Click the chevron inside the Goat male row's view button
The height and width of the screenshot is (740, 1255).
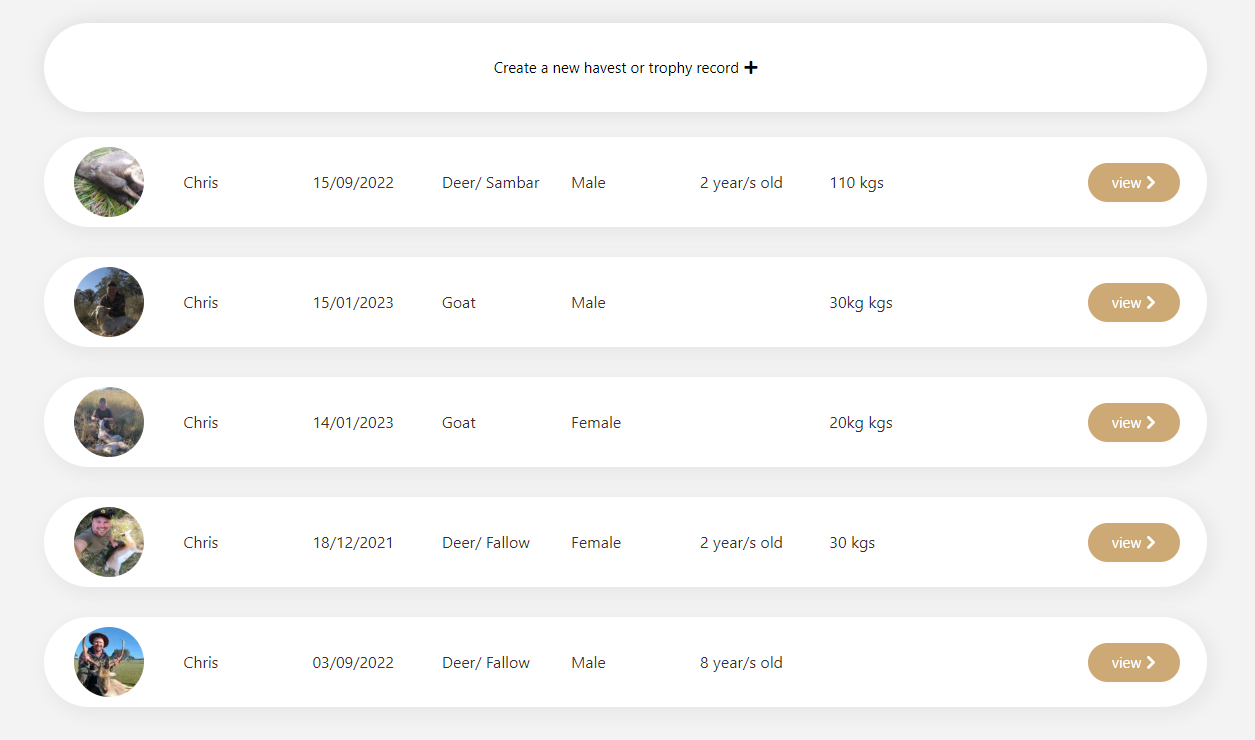click(x=1153, y=302)
